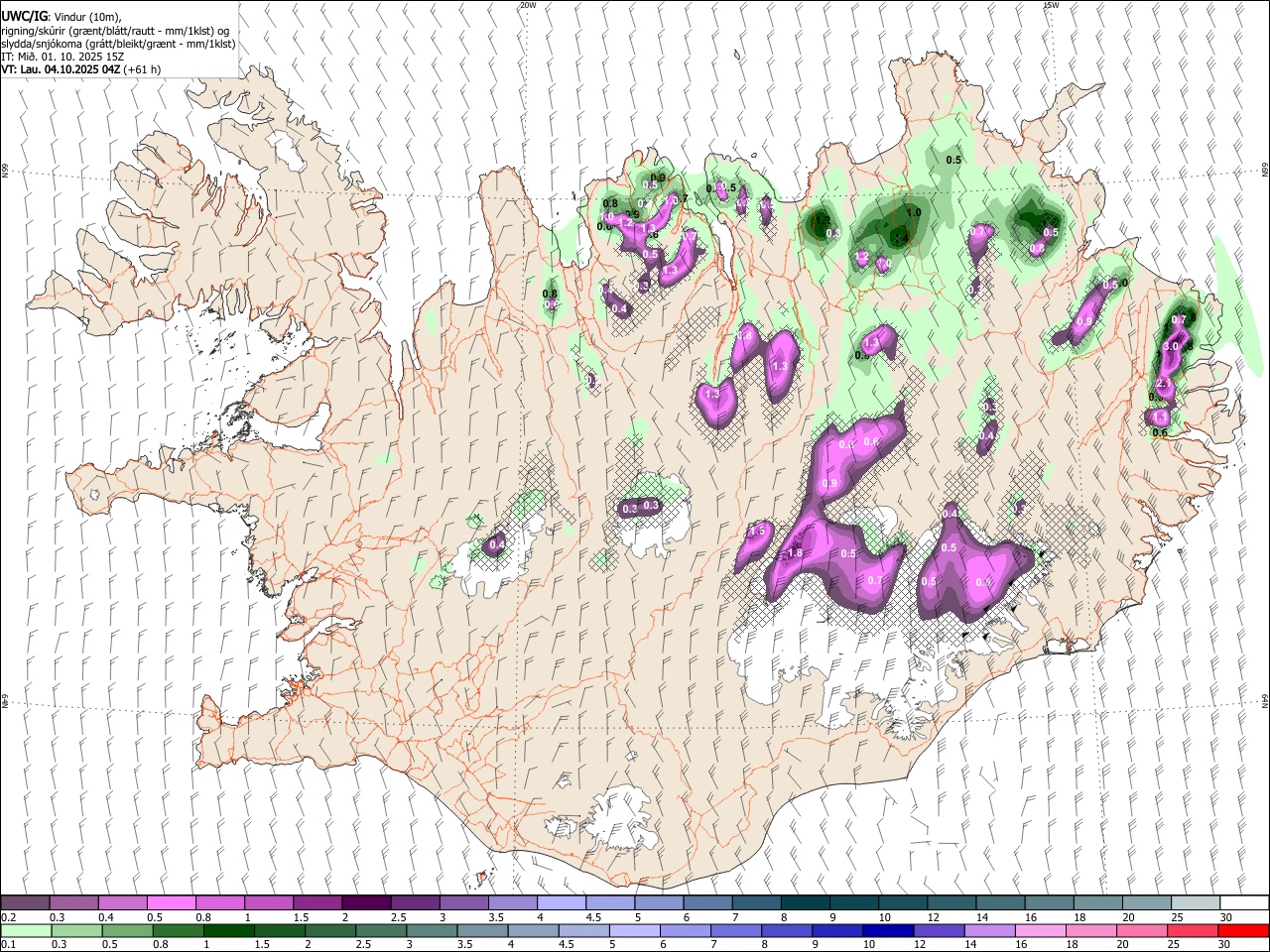
Task: Click the UWC/IG map title
Action: 23,17
